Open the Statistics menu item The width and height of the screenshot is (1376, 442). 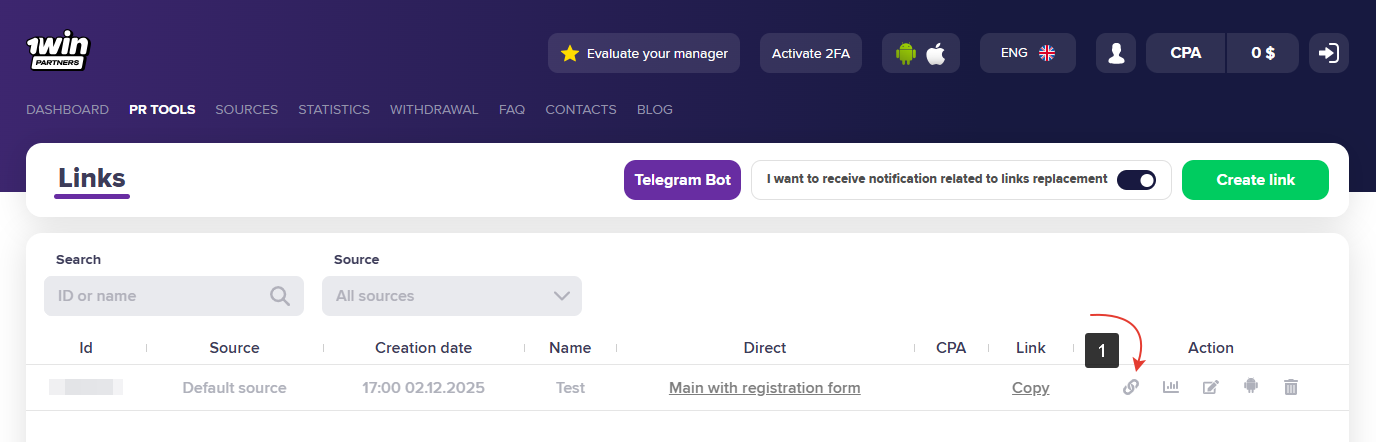[x=334, y=109]
